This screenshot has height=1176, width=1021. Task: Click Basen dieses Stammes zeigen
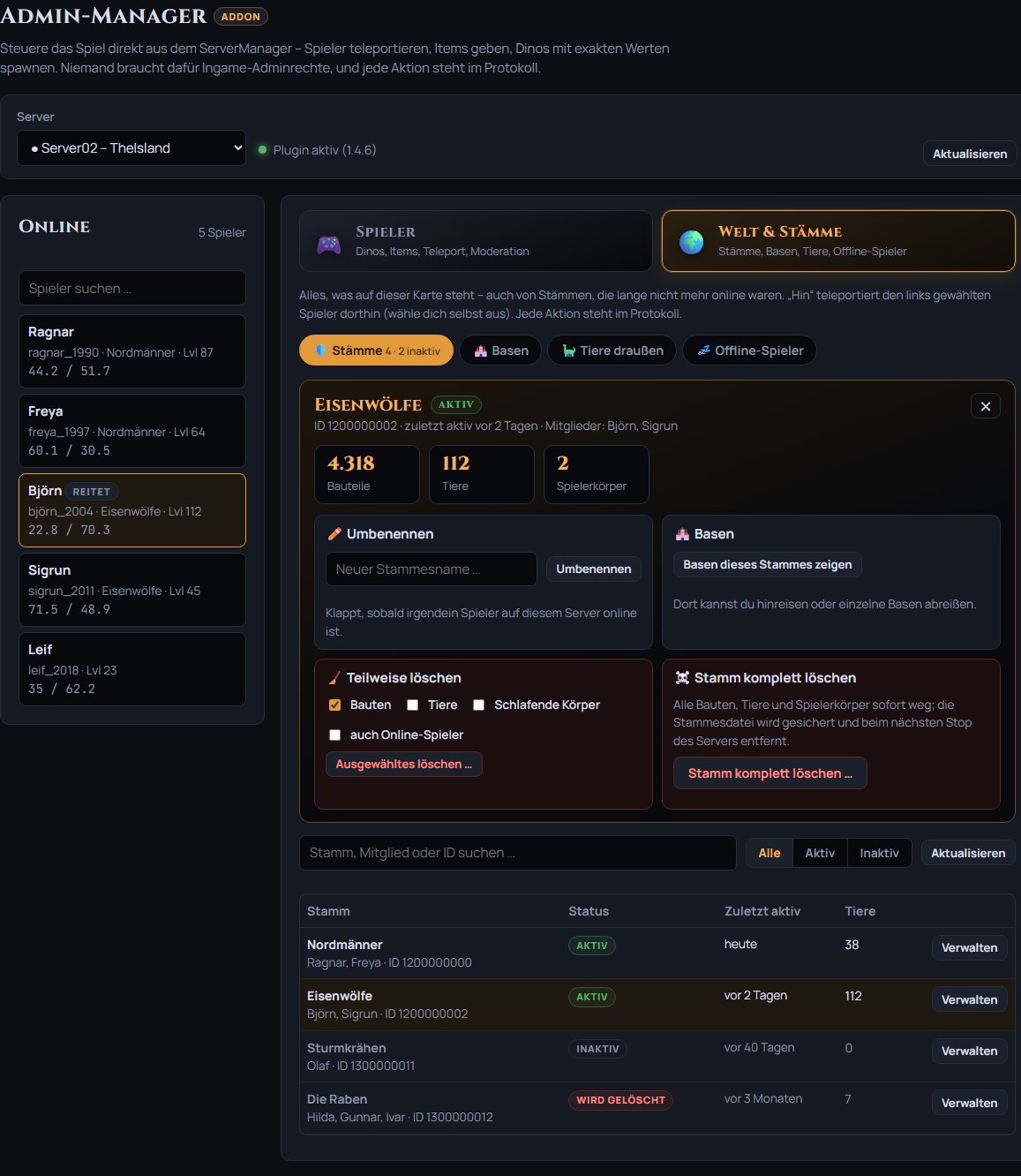click(768, 565)
